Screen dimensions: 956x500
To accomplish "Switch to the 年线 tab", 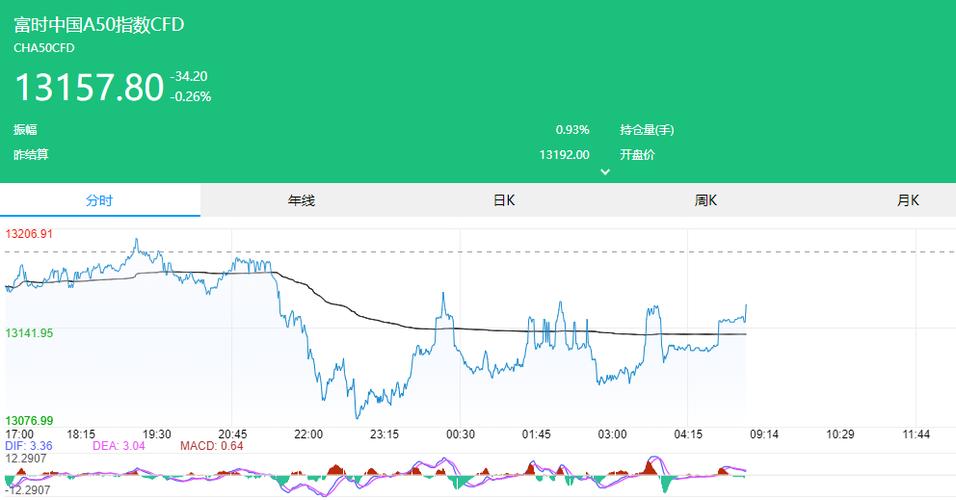I will 301,200.
